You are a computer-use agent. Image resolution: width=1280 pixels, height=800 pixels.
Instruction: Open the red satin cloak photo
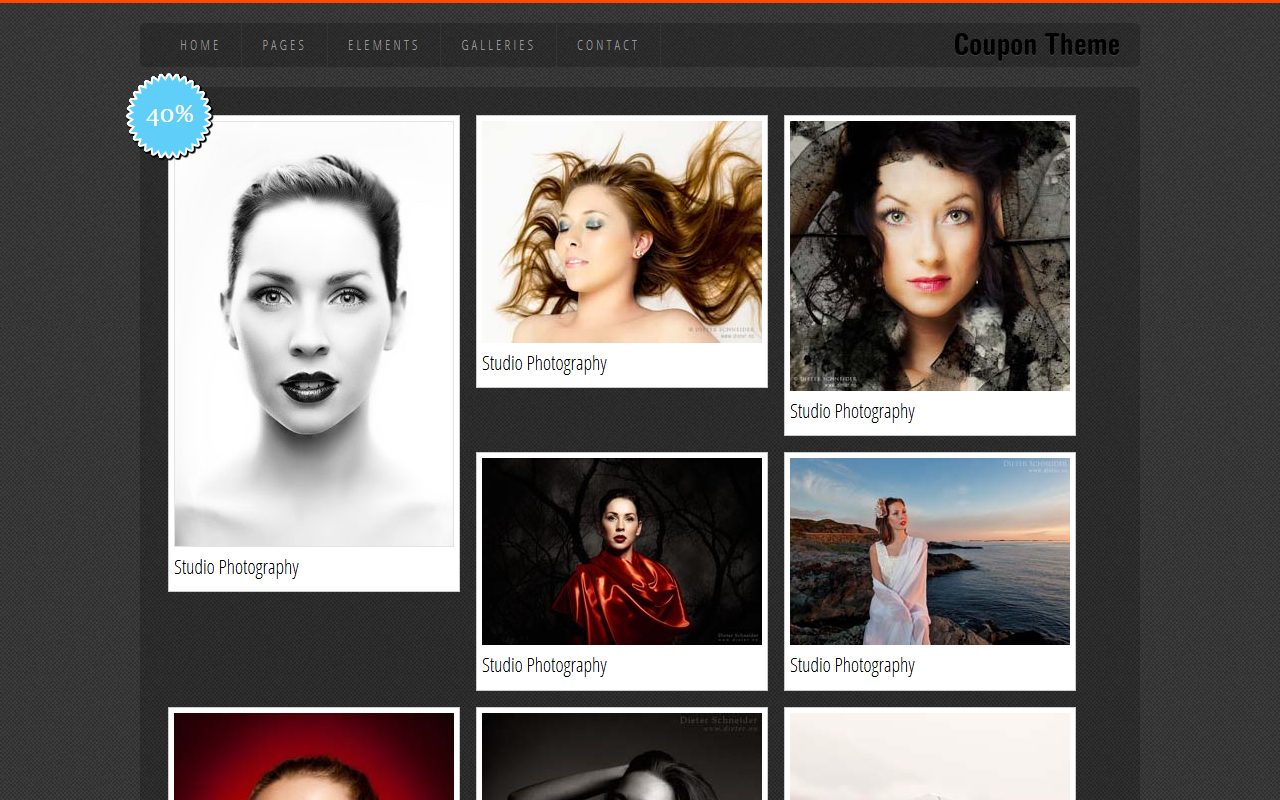(x=622, y=551)
